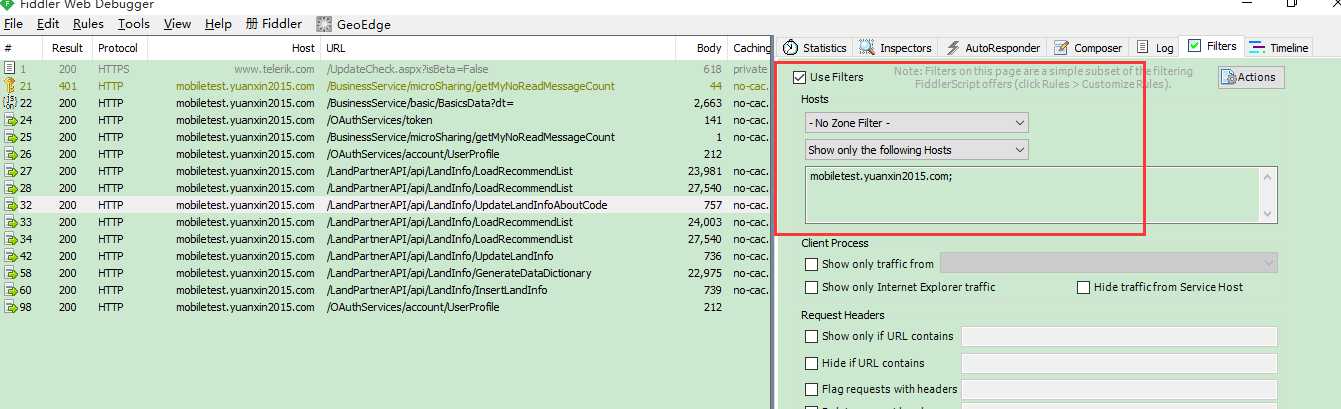The height and width of the screenshot is (409, 1341).
Task: Click the green arrow icon of session 98
Action: [10, 307]
